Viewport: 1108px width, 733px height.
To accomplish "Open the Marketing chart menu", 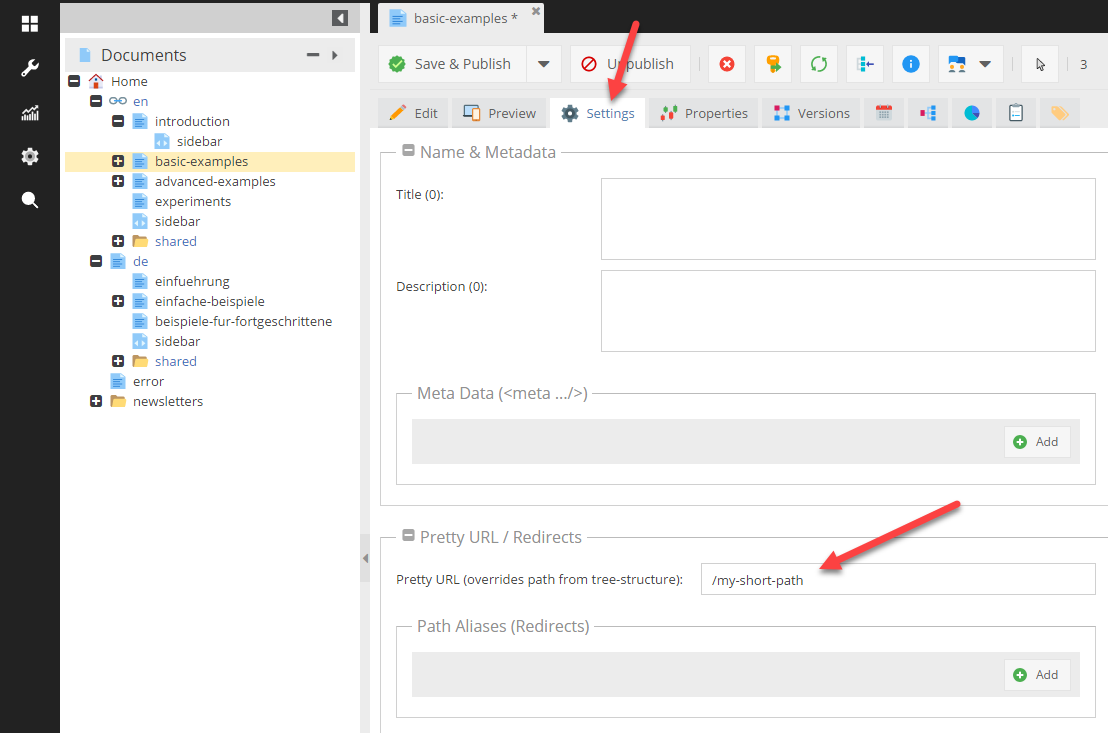I will [x=30, y=113].
